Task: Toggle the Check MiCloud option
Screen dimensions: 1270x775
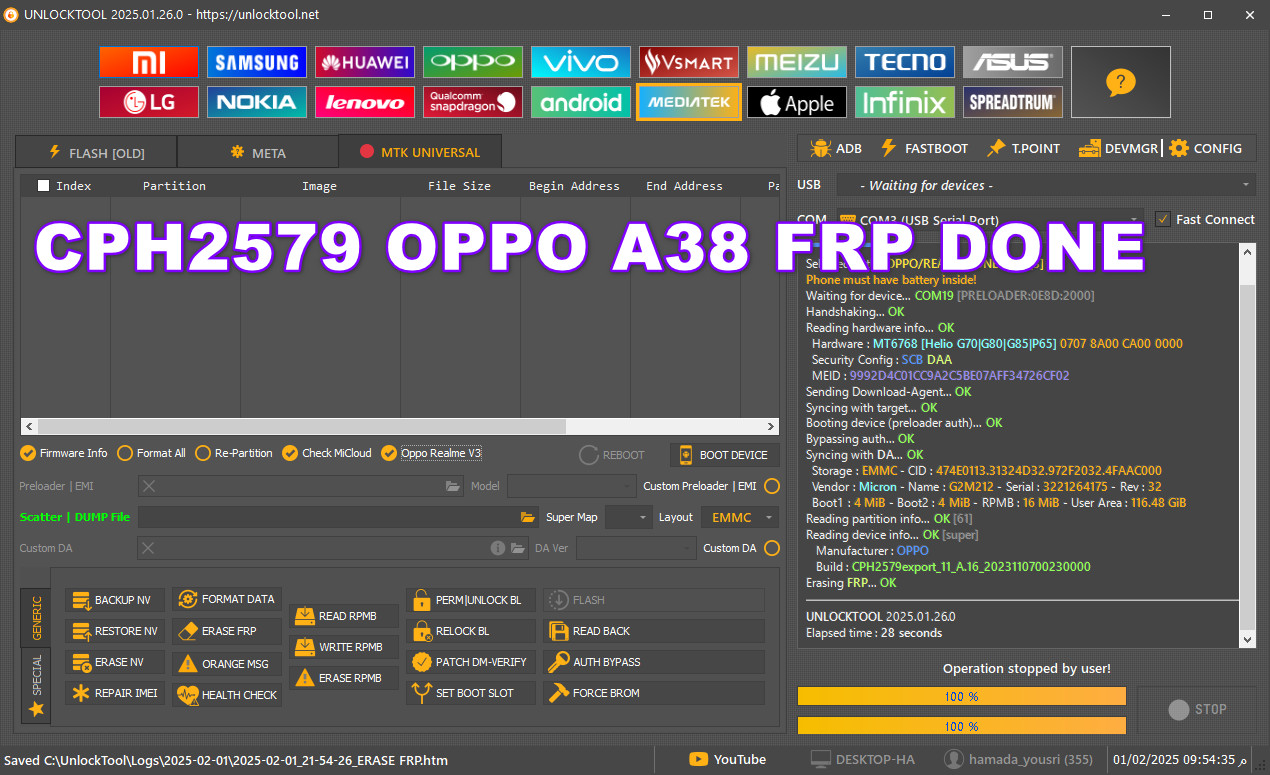Action: click(326, 453)
